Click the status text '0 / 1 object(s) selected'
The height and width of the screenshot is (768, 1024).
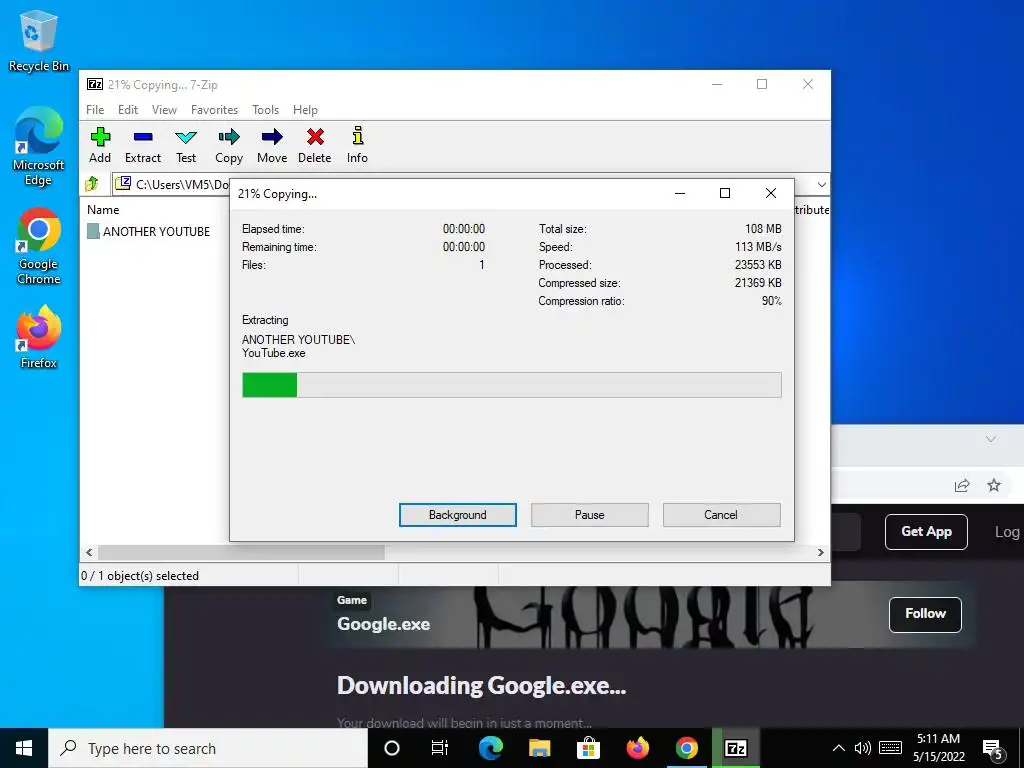tap(140, 576)
